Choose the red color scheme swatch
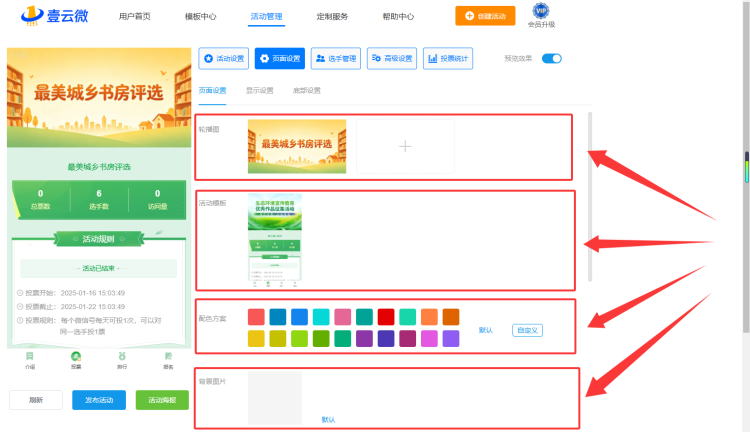The image size is (750, 432). pos(386,317)
